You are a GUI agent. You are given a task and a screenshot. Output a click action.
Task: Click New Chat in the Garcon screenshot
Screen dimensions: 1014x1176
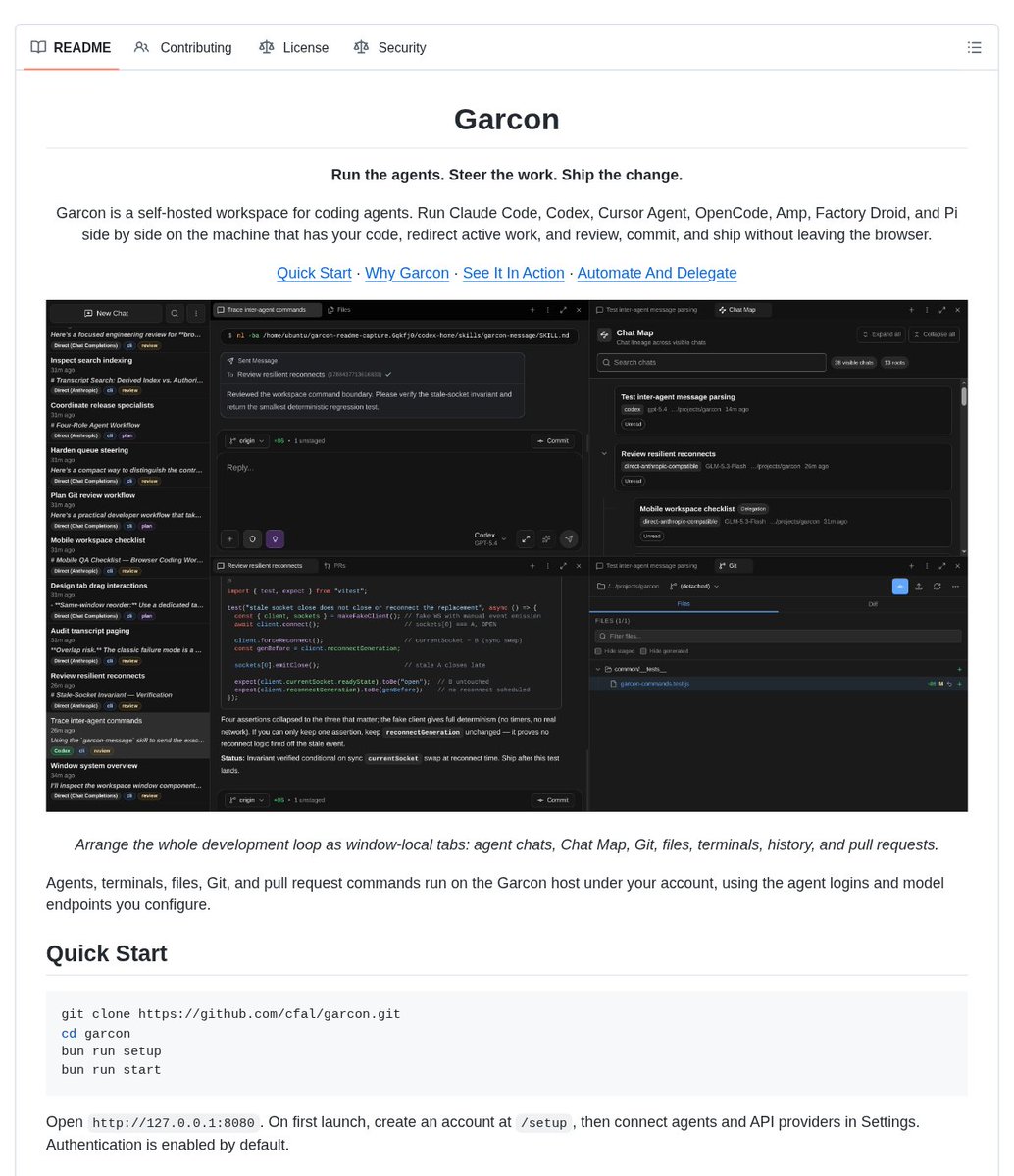coord(107,313)
